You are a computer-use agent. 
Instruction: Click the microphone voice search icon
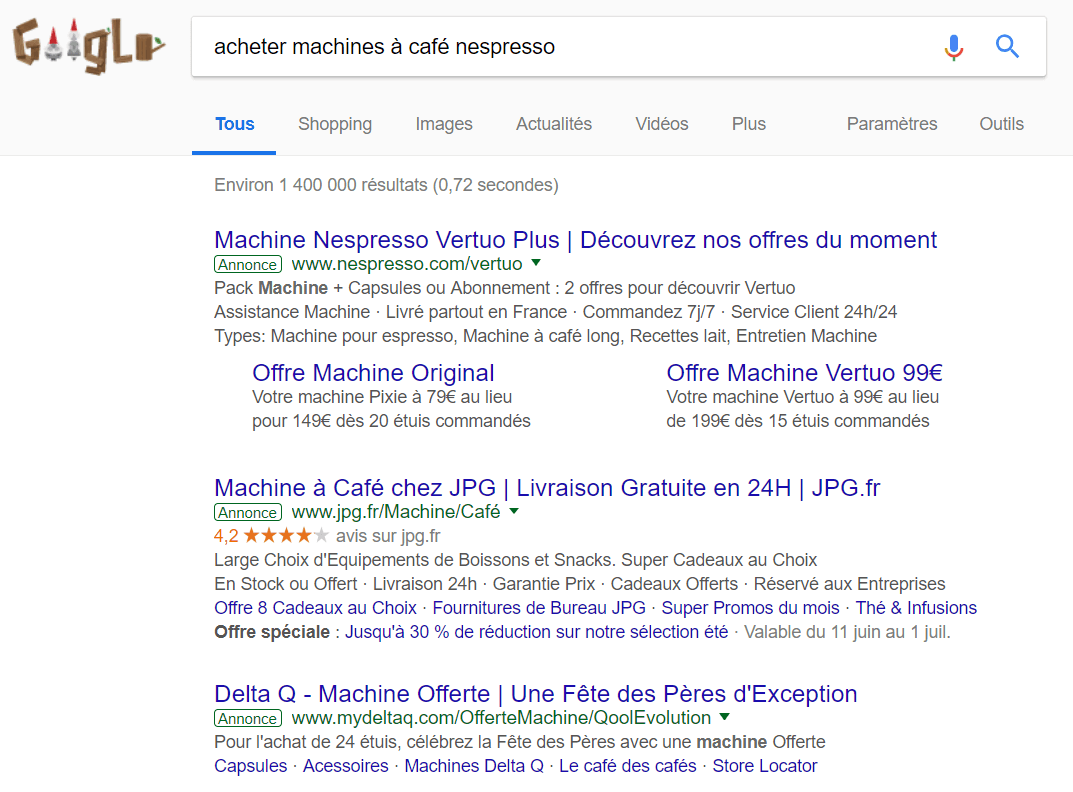click(x=954, y=47)
